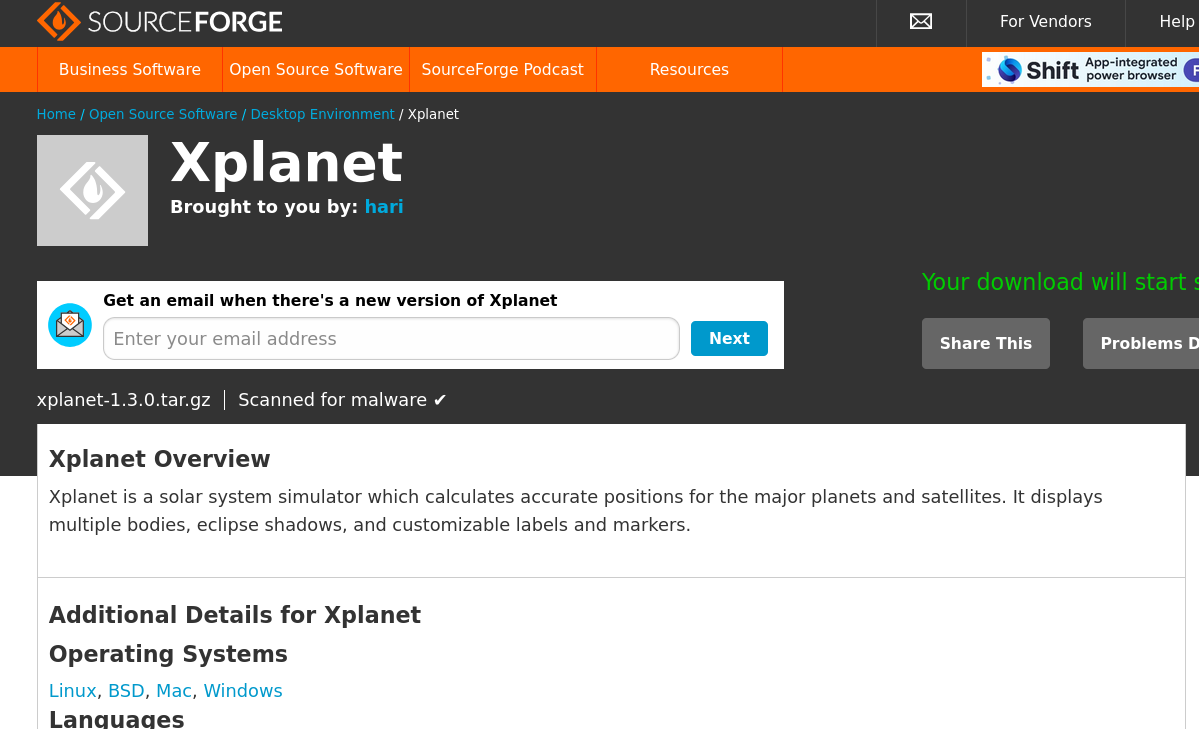
Task: Click the Xplanet project placeholder logo
Action: pos(93,190)
